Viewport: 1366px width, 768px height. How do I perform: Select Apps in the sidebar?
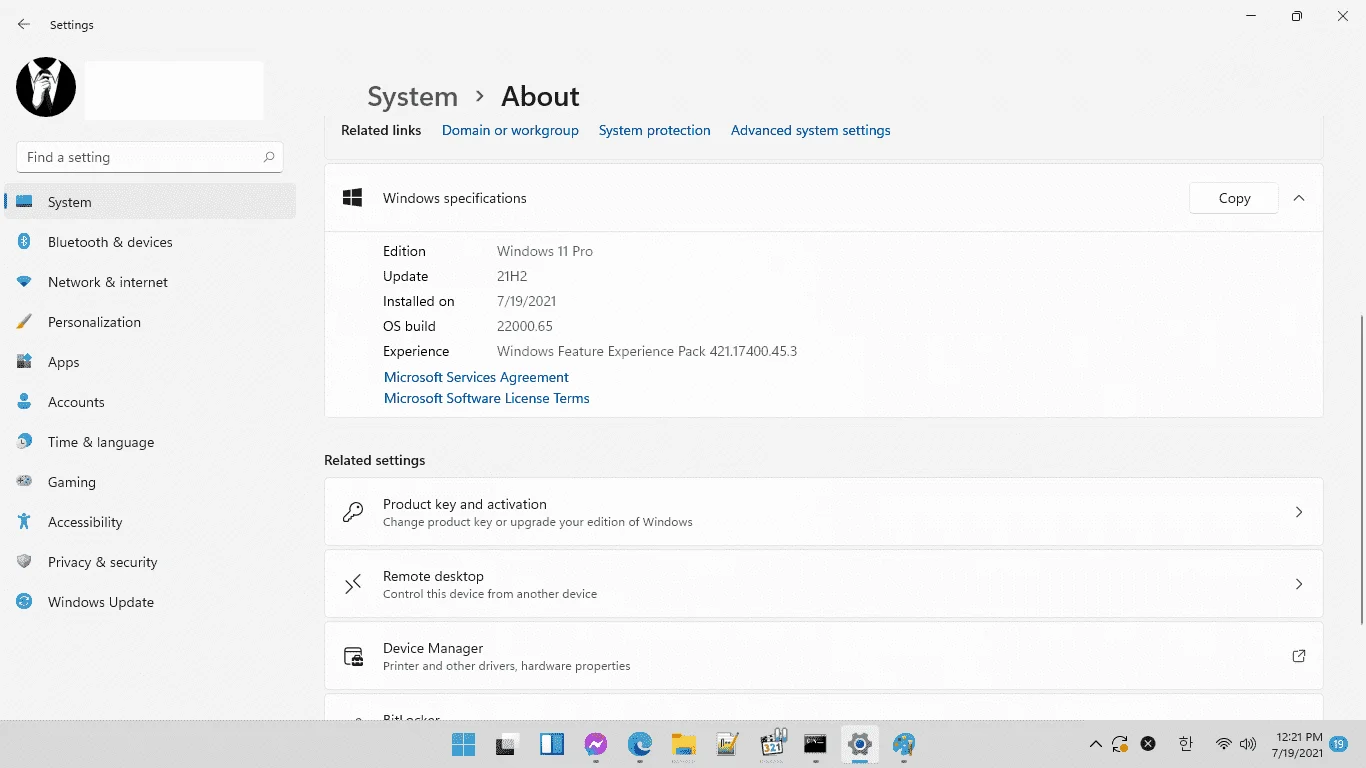click(150, 362)
